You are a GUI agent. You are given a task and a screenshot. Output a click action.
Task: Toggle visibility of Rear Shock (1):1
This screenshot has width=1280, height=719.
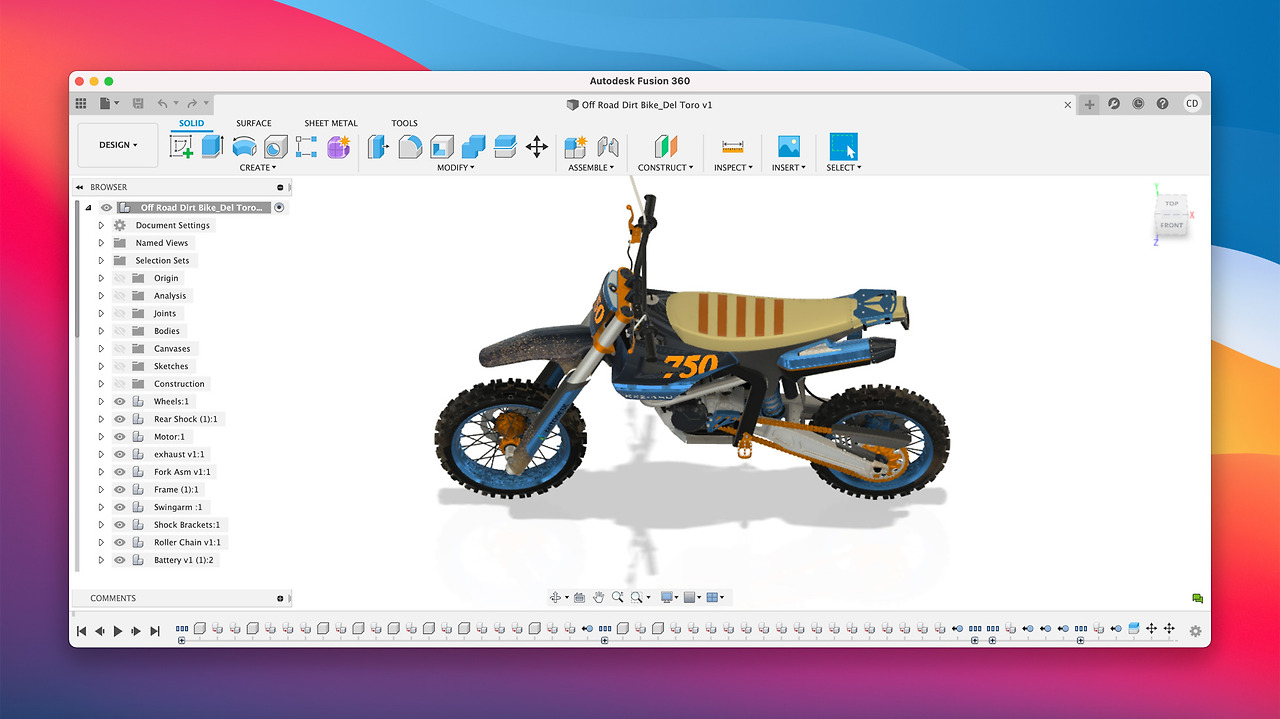click(119, 419)
